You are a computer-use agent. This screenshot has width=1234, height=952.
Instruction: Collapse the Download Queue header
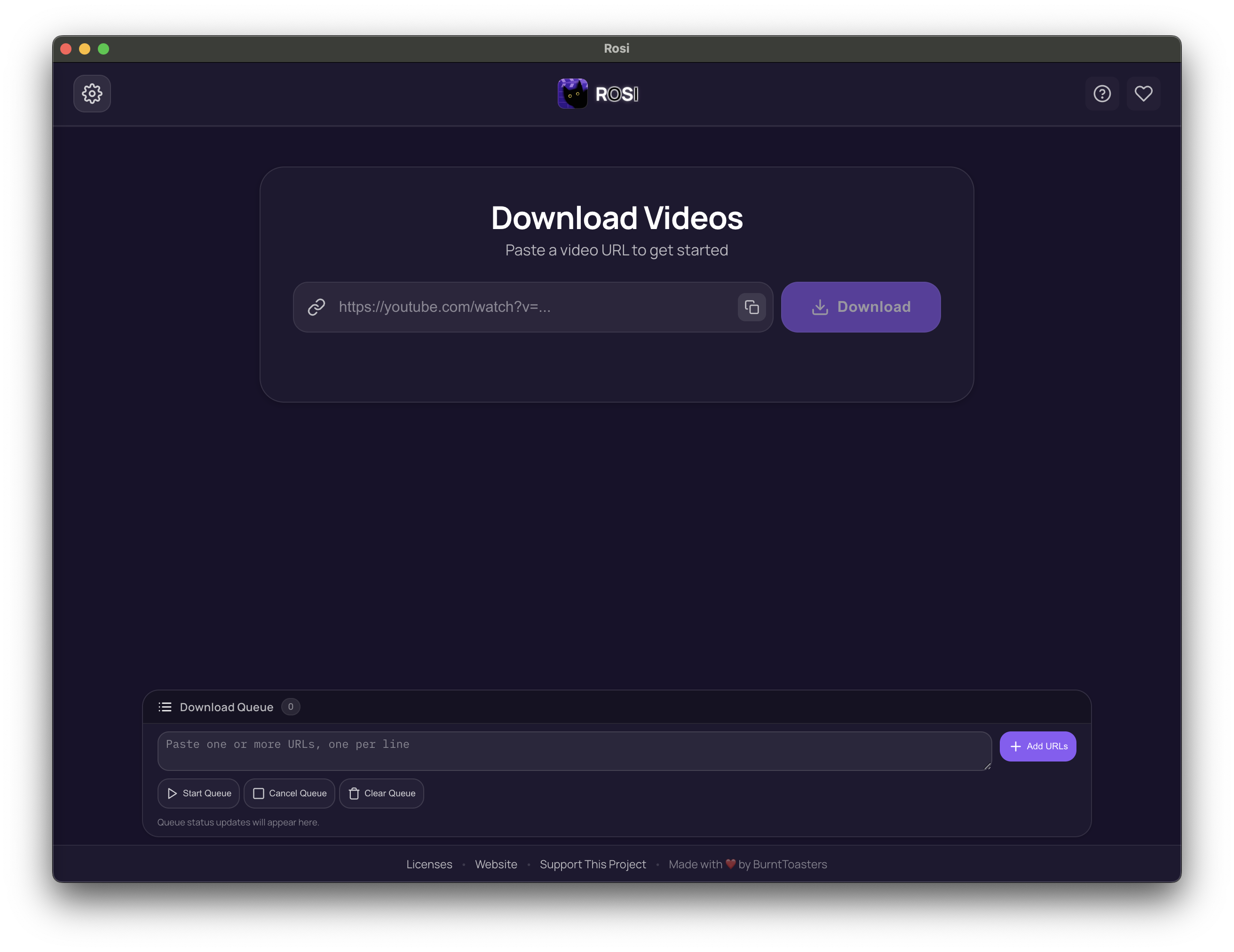pos(227,707)
